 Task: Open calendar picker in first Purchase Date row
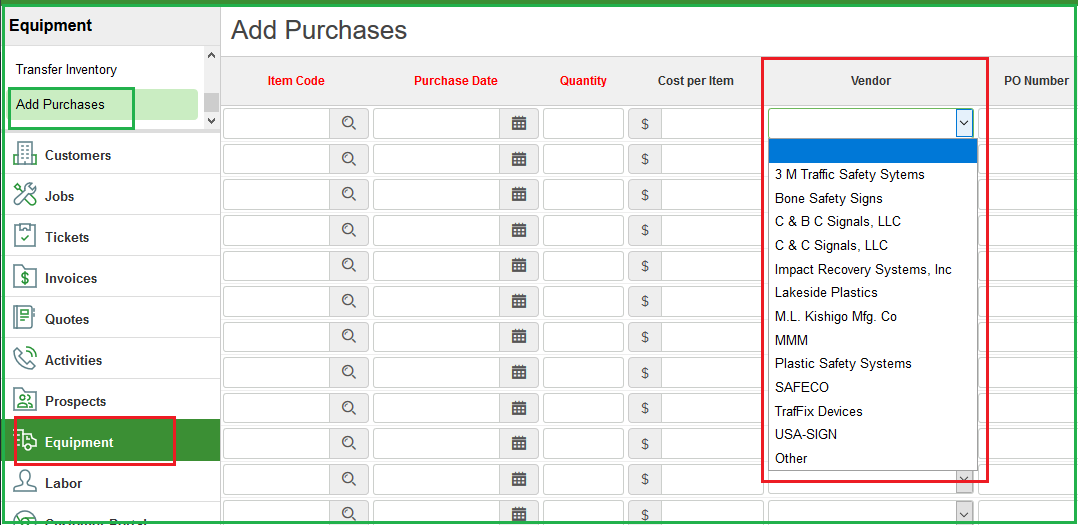tap(518, 123)
